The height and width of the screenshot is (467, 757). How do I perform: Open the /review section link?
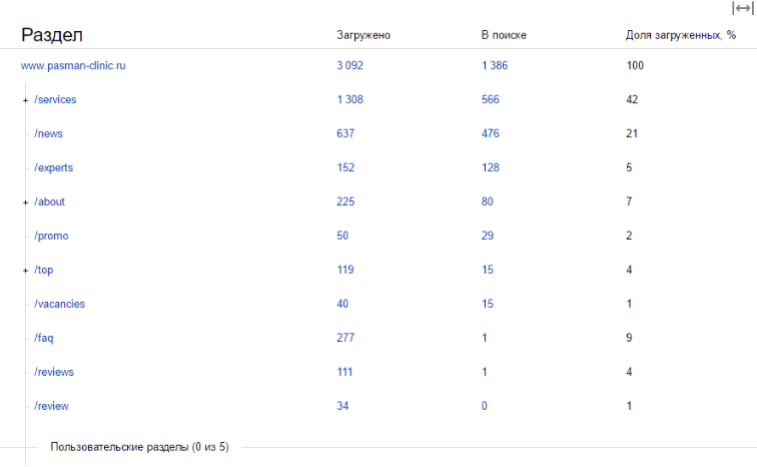pos(51,406)
